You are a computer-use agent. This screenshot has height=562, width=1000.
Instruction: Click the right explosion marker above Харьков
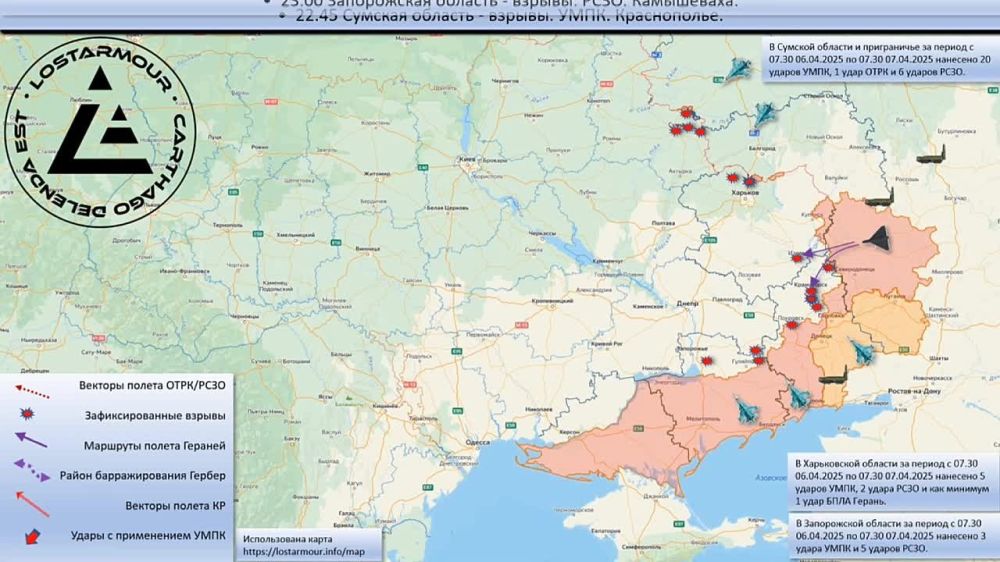tap(750, 181)
